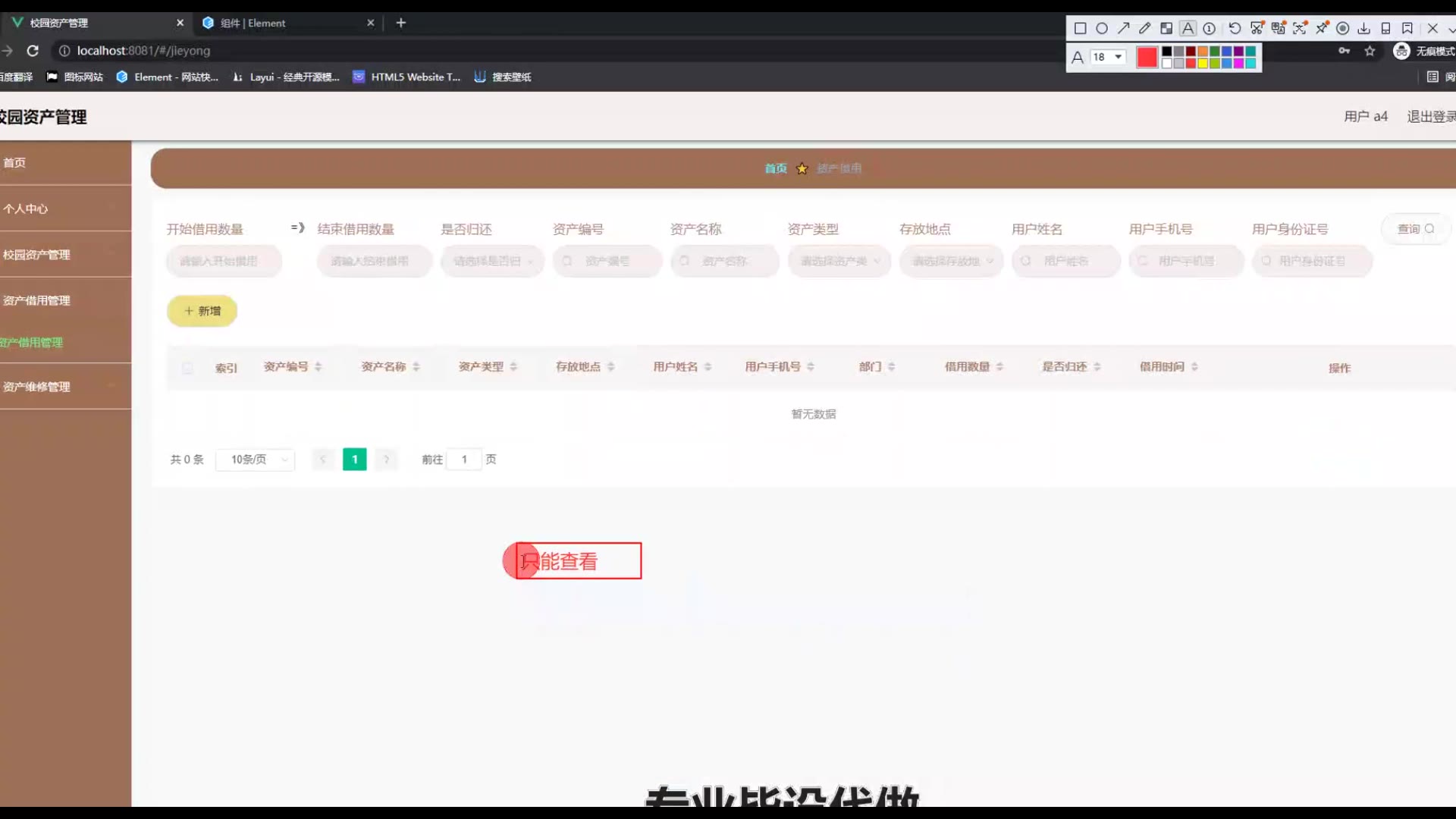
Task: Select the pencil drawing tool
Action: click(1144, 28)
